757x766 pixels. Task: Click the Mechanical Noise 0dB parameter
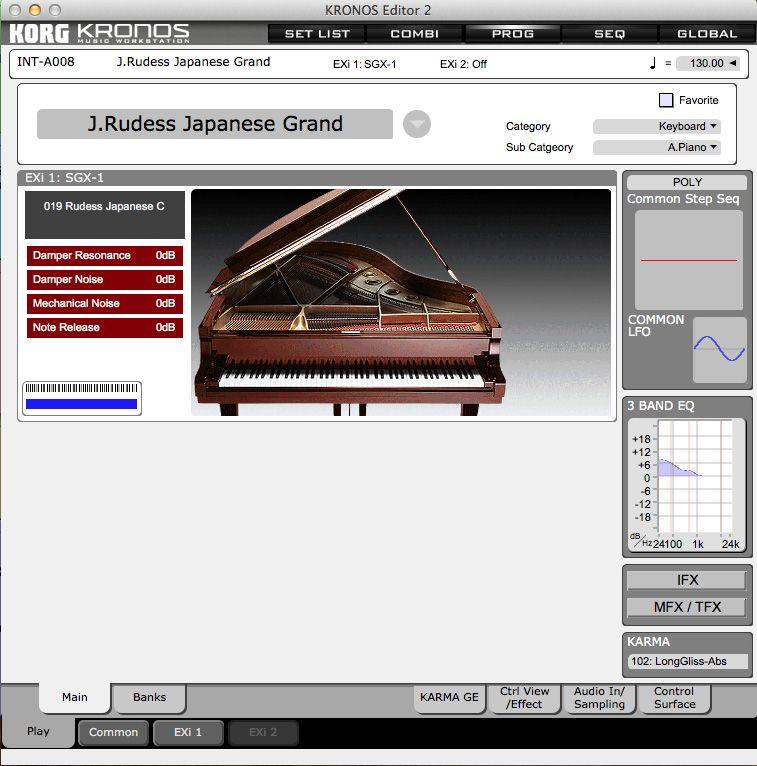(105, 304)
